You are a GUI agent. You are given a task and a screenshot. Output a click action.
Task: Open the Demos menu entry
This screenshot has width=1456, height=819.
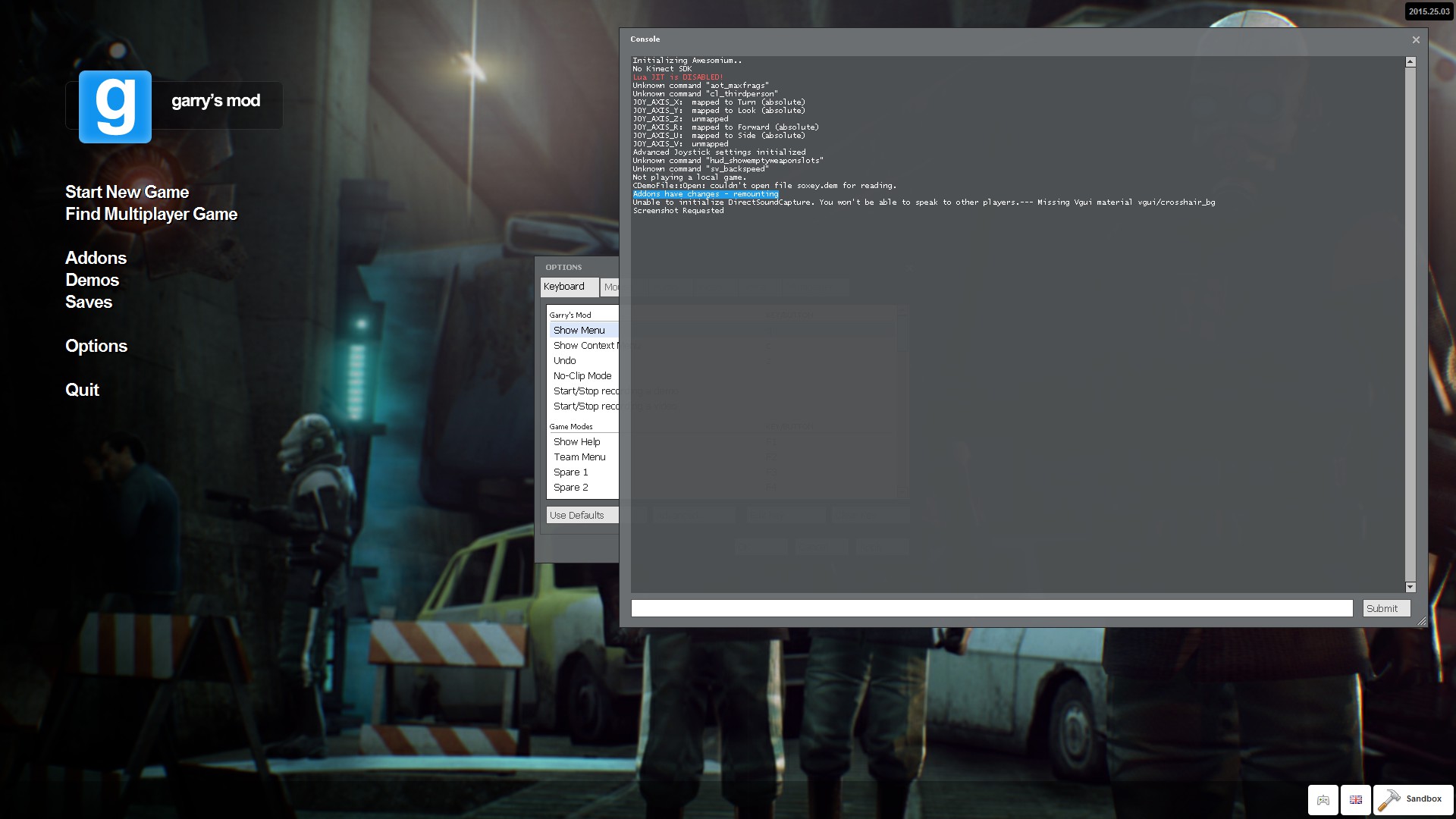(92, 280)
